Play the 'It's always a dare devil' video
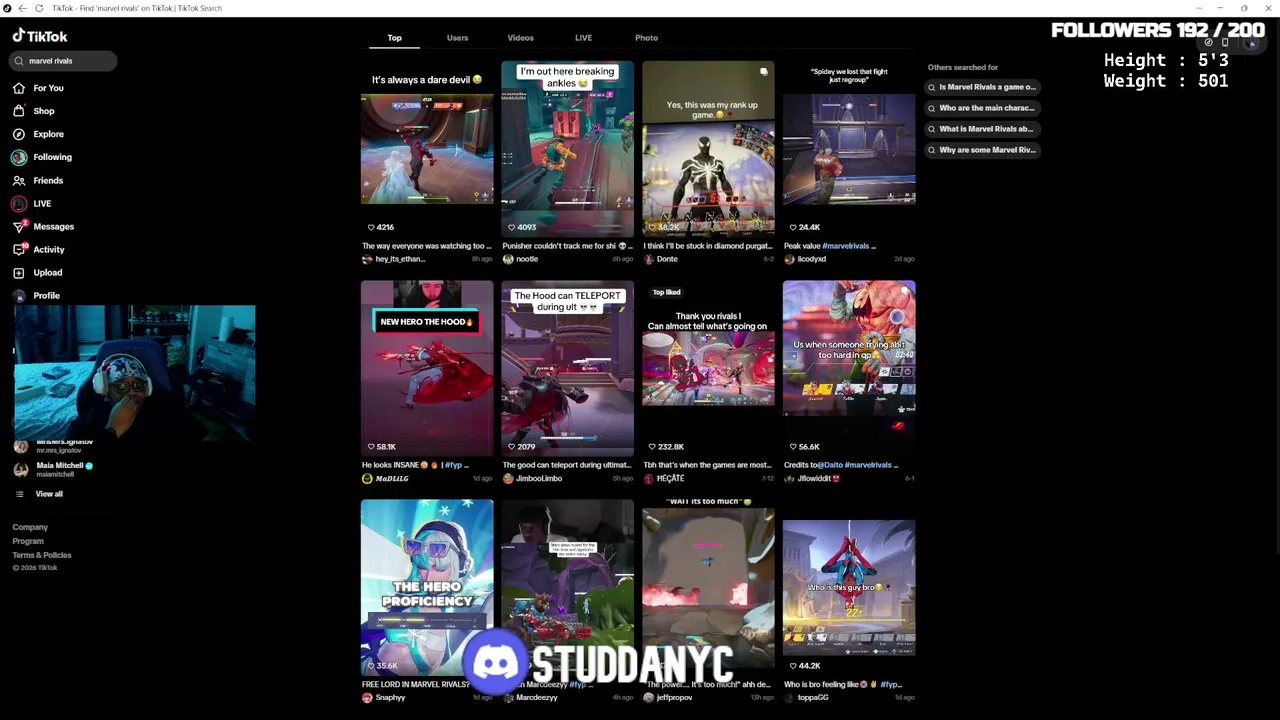The width and height of the screenshot is (1280, 720). pos(427,148)
